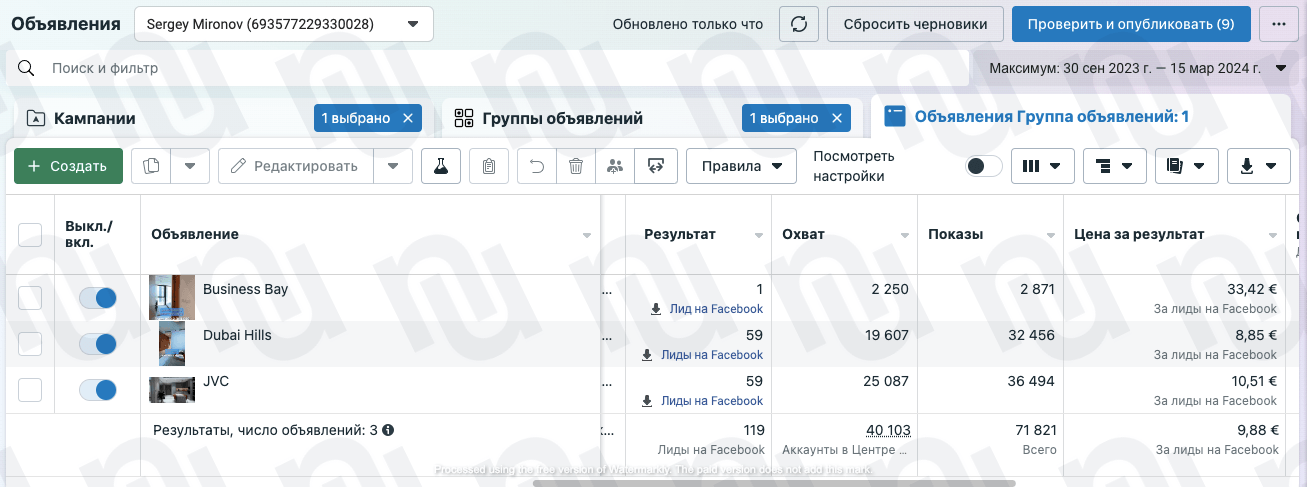Click the green Создать button
This screenshot has width=1307, height=487.
tap(68, 166)
